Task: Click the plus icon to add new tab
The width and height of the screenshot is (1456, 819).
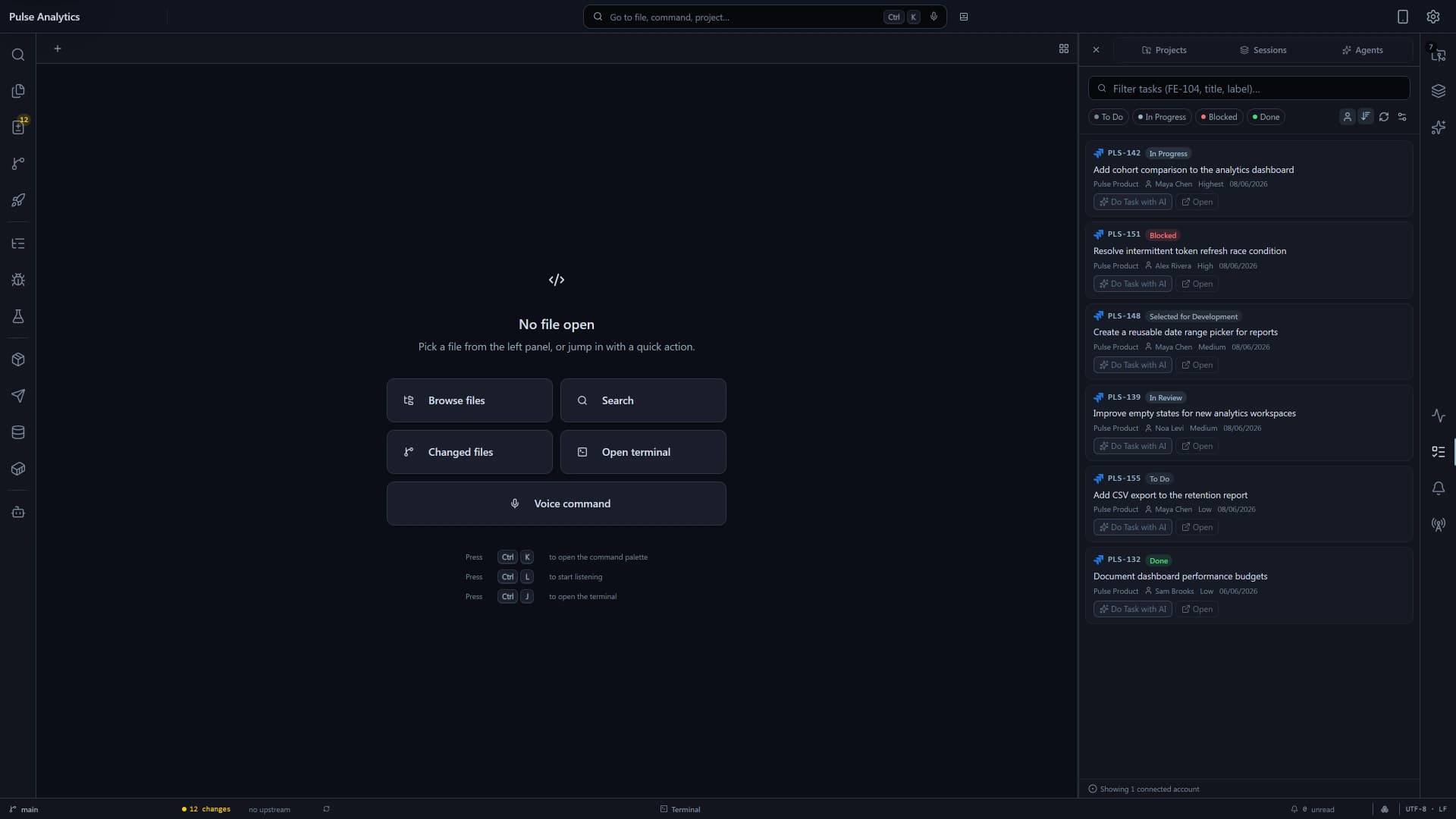Action: click(x=58, y=49)
